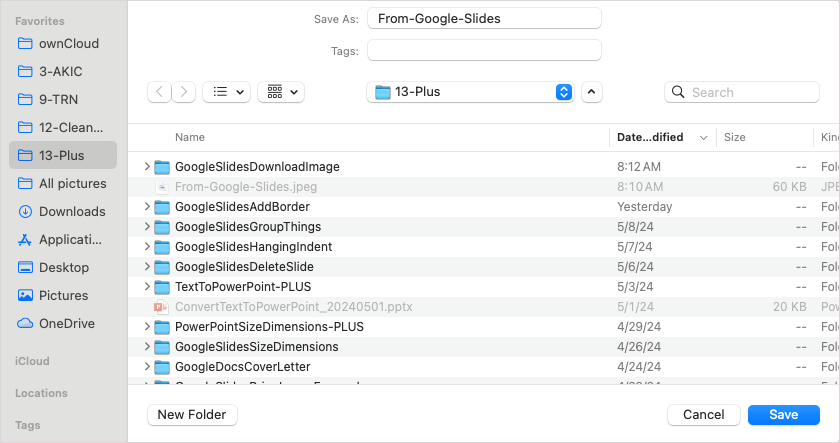The width and height of the screenshot is (840, 443).
Task: Collapse the dialog with the up chevron
Action: pyautogui.click(x=591, y=92)
